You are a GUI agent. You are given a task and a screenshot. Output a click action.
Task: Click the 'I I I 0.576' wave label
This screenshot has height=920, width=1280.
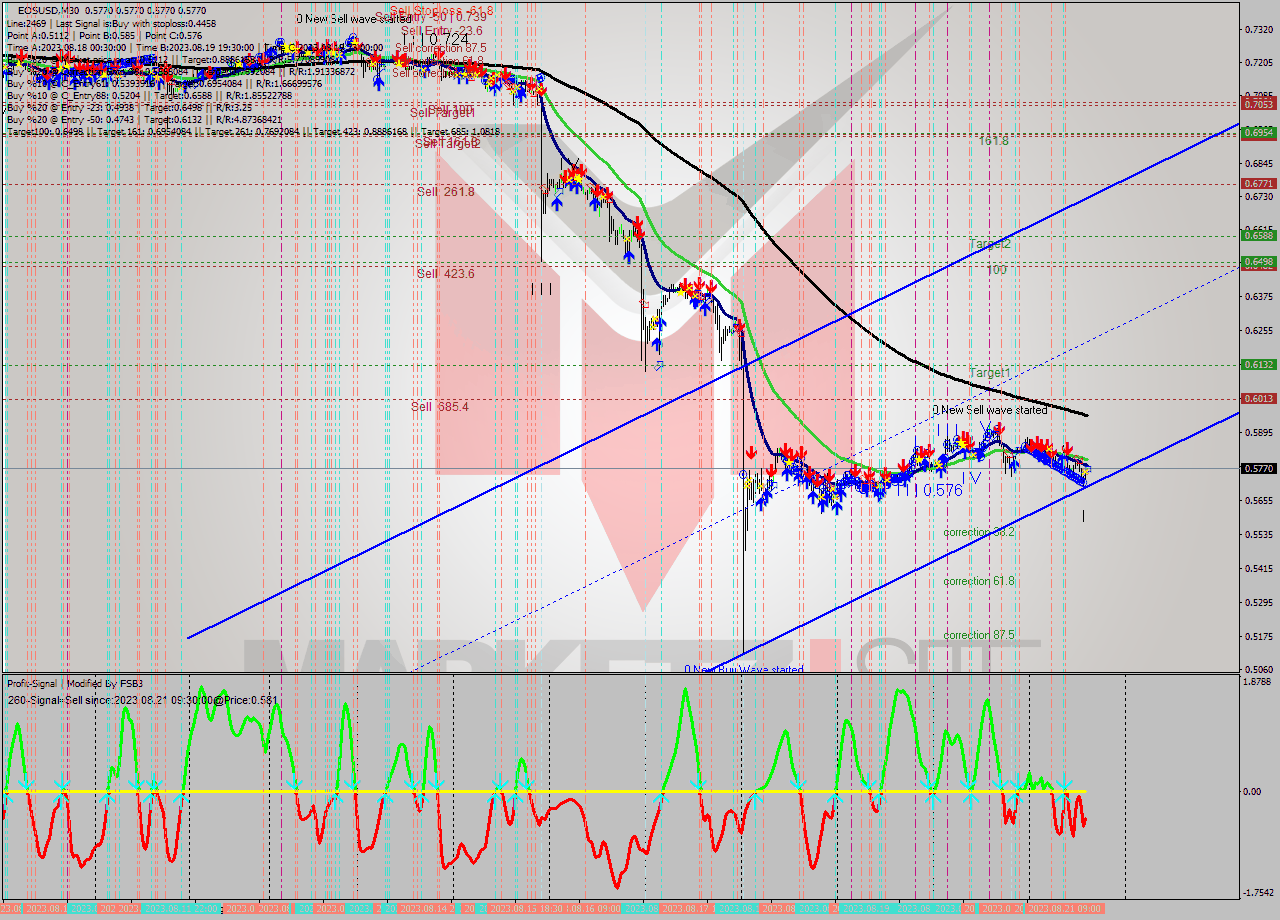(928, 490)
